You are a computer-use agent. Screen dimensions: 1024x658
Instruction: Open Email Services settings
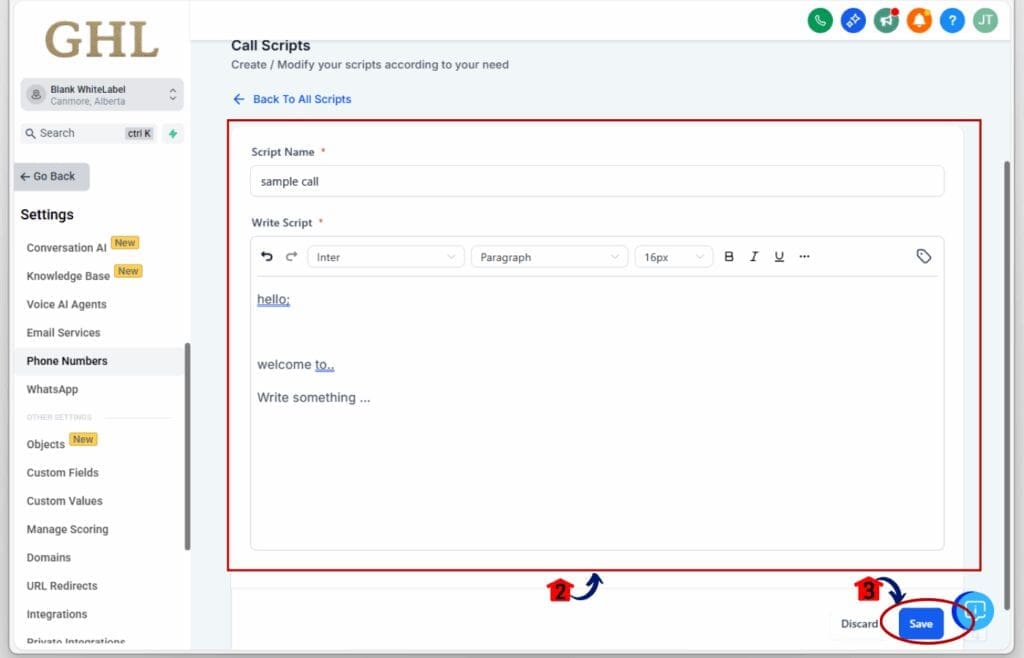(x=63, y=333)
